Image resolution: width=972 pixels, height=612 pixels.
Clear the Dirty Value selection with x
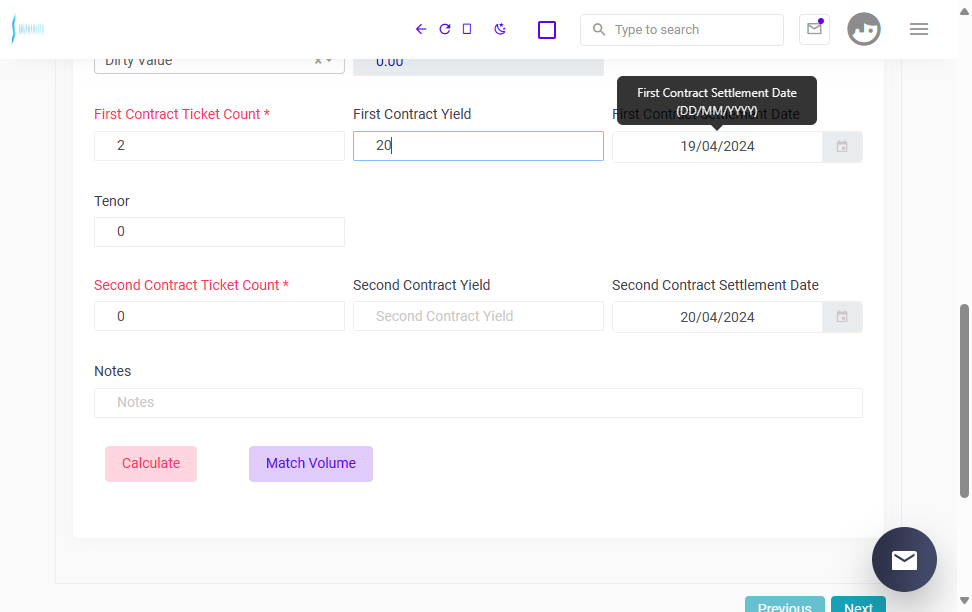click(317, 61)
